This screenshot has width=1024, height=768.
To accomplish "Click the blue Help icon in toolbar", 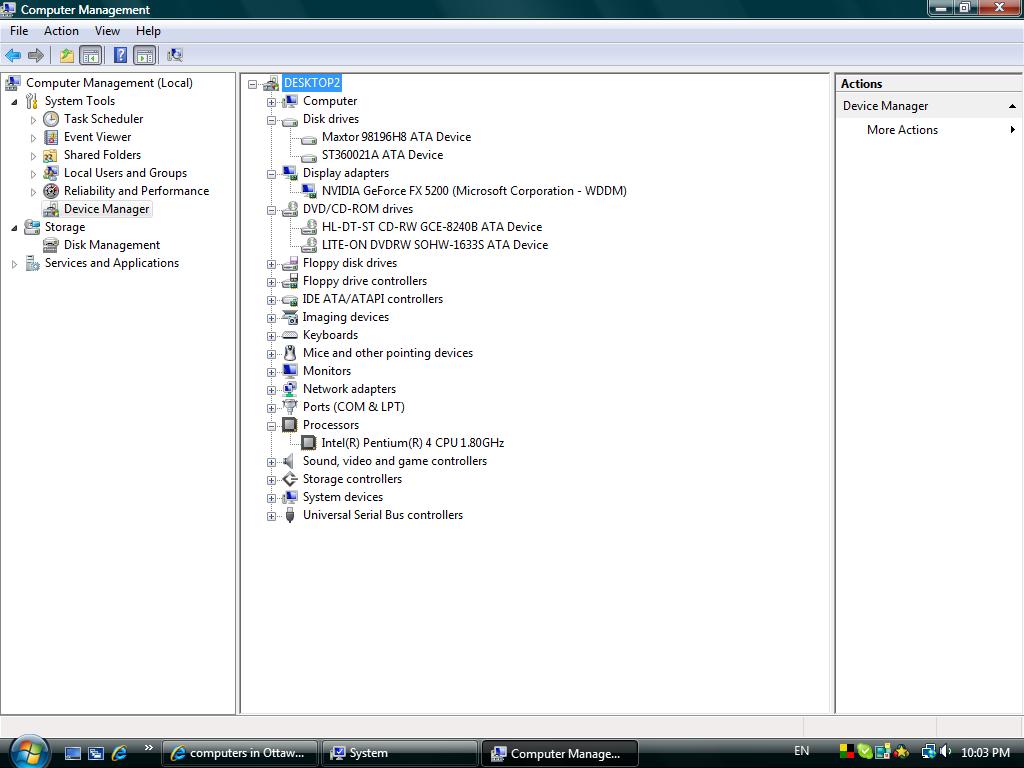I will coord(120,56).
